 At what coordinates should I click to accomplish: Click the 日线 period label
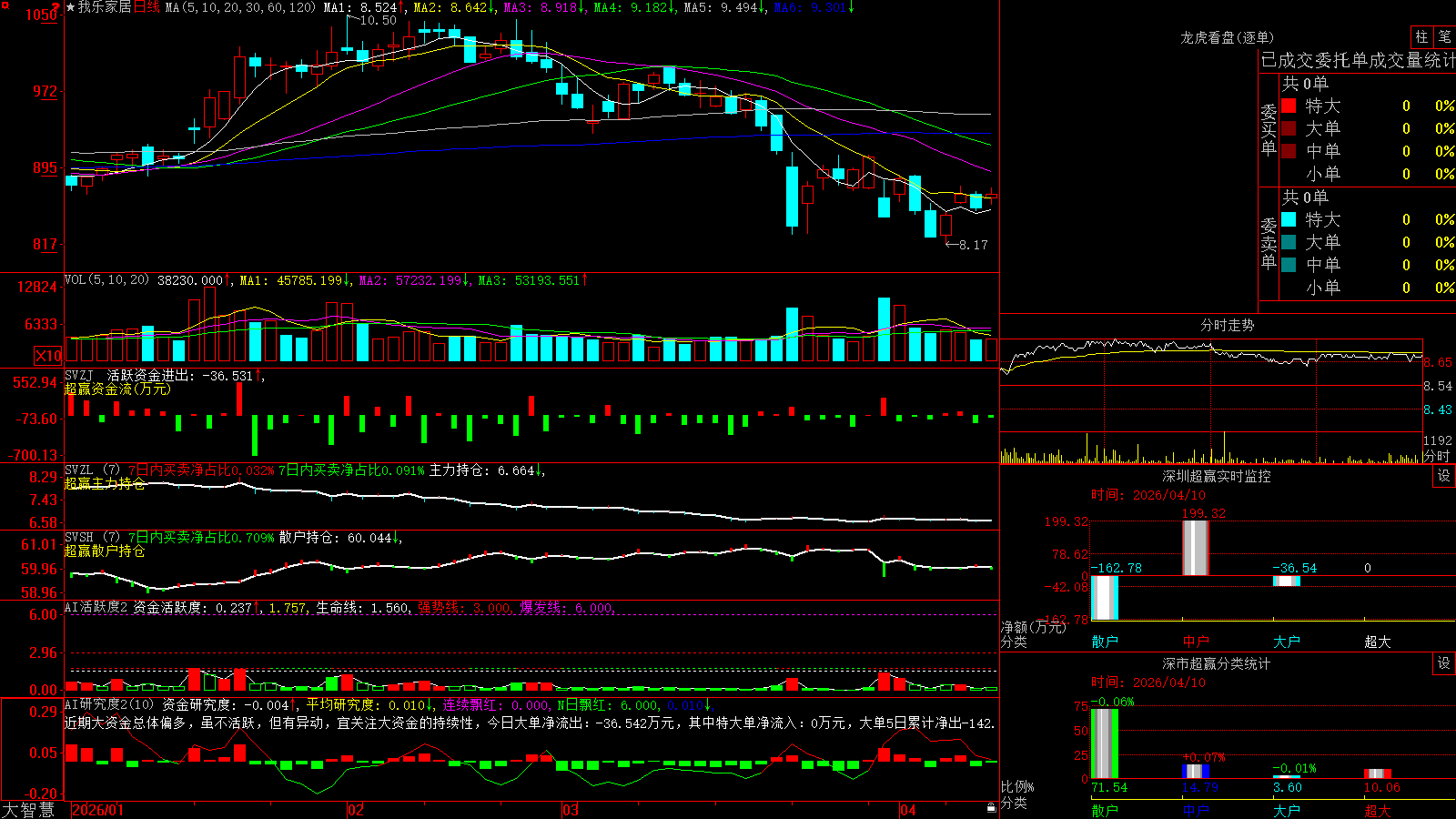(x=147, y=7)
